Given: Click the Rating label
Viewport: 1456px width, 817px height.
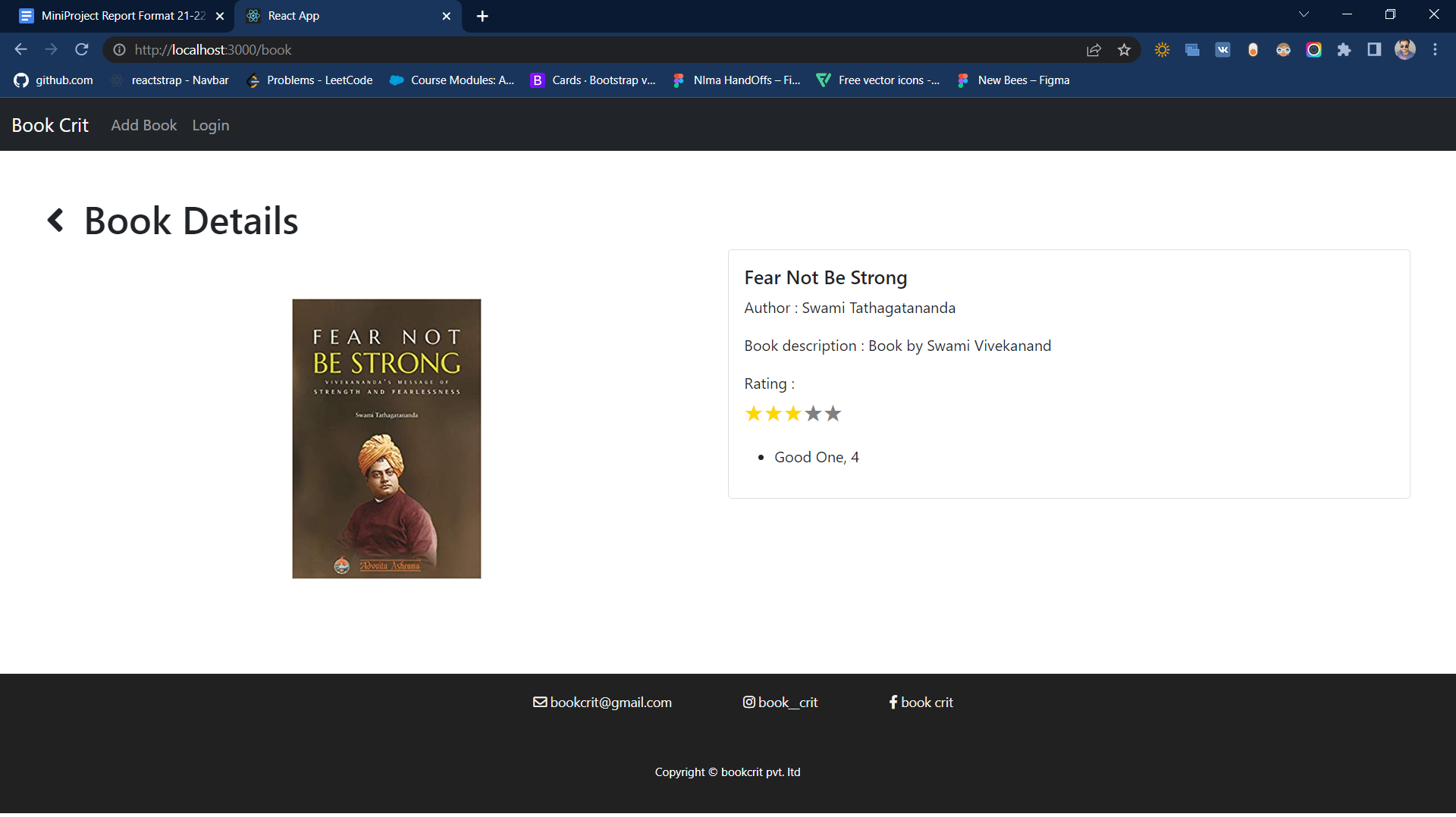Looking at the screenshot, I should pos(769,383).
